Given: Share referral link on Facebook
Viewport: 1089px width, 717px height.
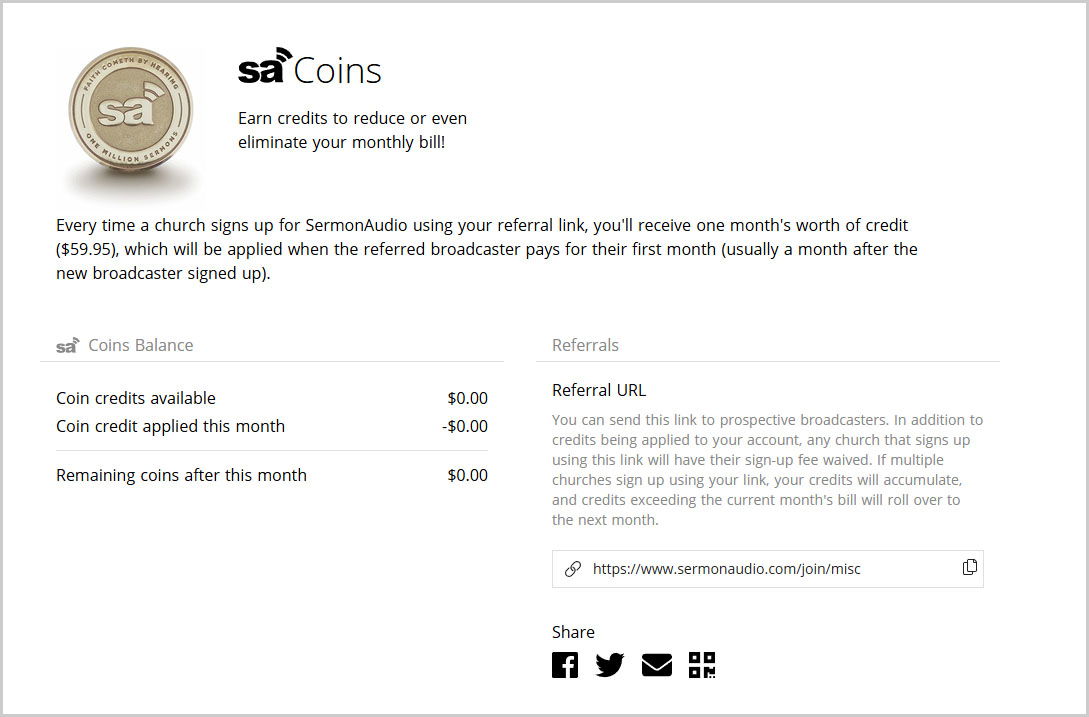Looking at the screenshot, I should [565, 665].
